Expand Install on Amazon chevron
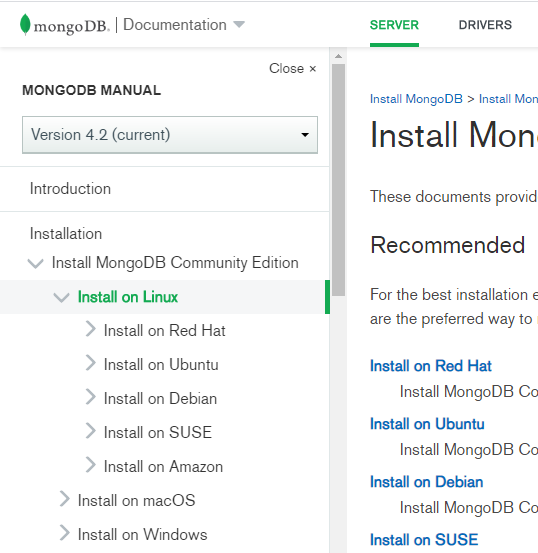Screen dimensions: 538x553 point(91,465)
